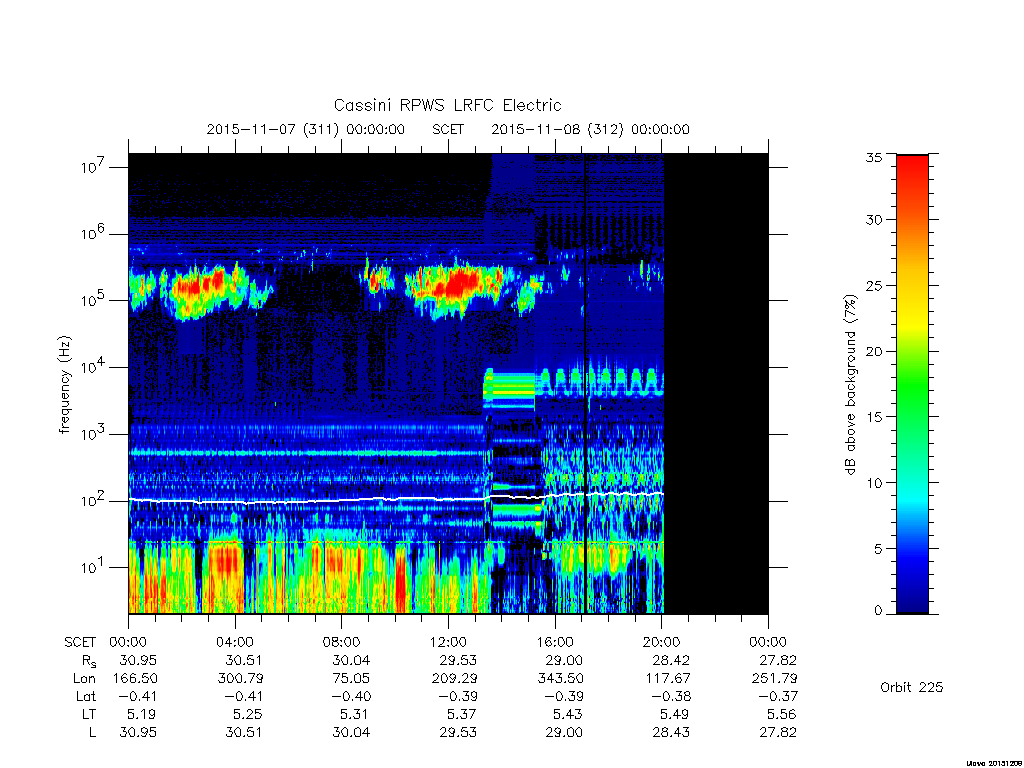1024x768 pixels.
Task: Click the Rs row value 29.00
Action: pos(564,660)
